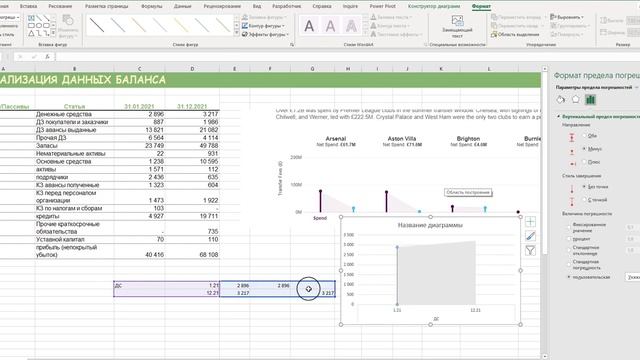
Task: Pick the text box shape in Insert Shapes gallery
Action: (31, 18)
